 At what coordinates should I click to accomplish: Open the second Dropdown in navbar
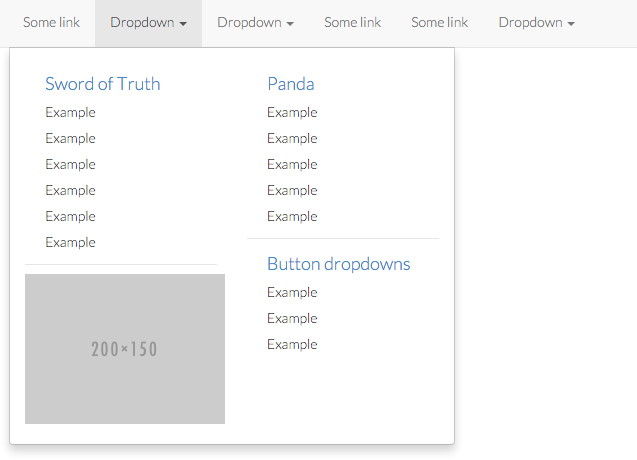pos(255,23)
